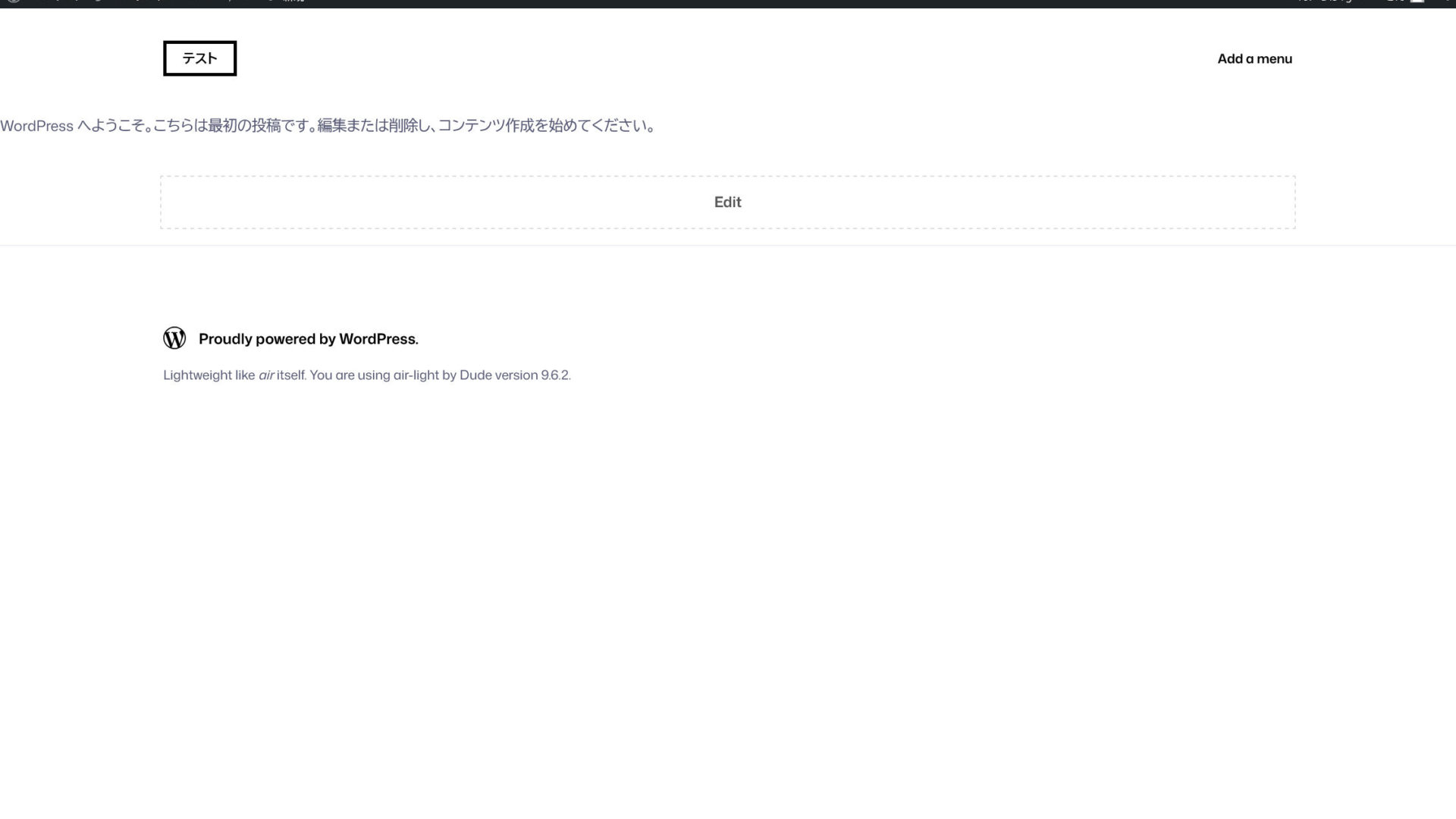This screenshot has height=819, width=1456.
Task: Click the Lightweight like footer text
Action: 209,375
